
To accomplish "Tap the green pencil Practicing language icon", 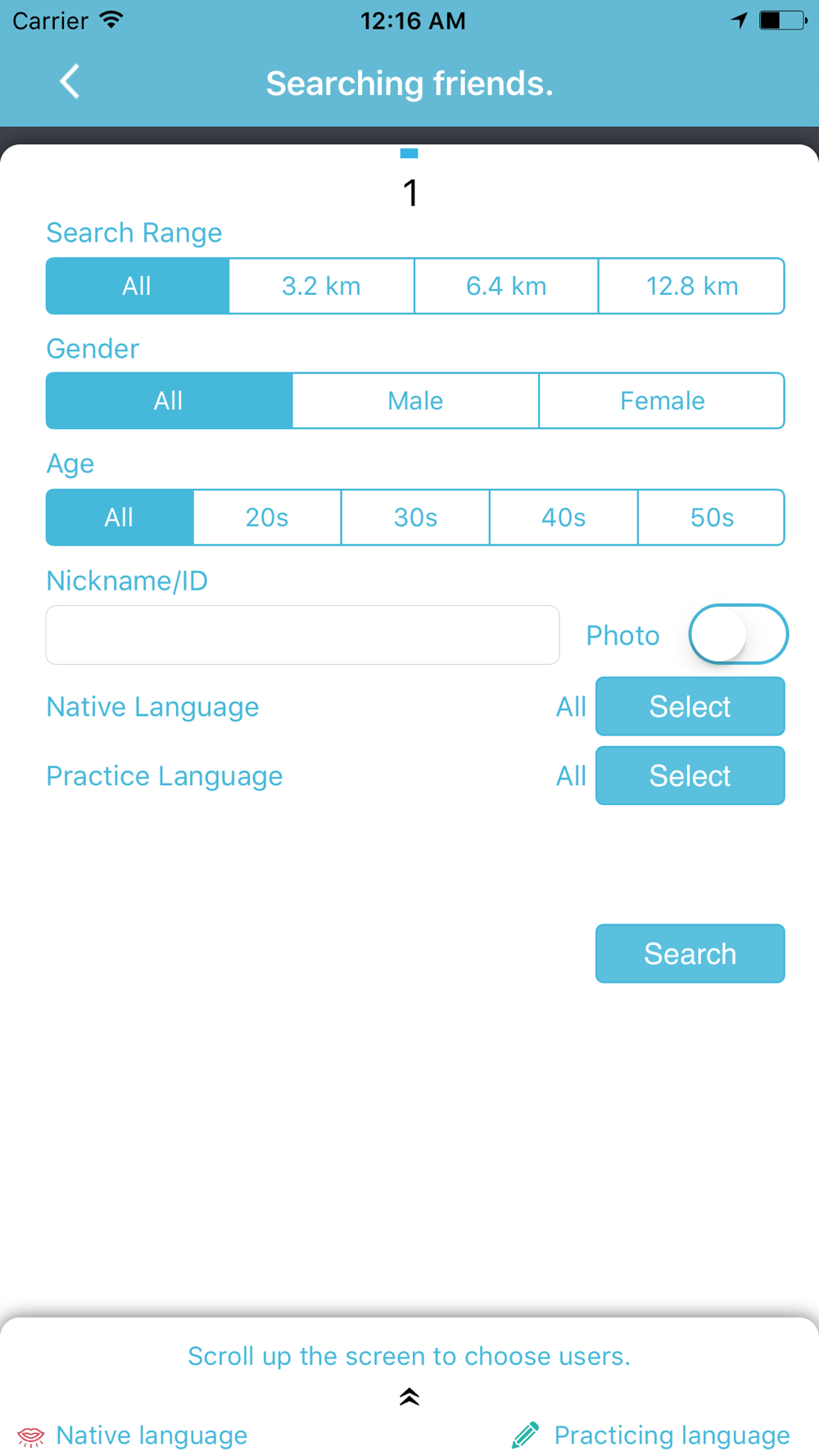I will (525, 1435).
